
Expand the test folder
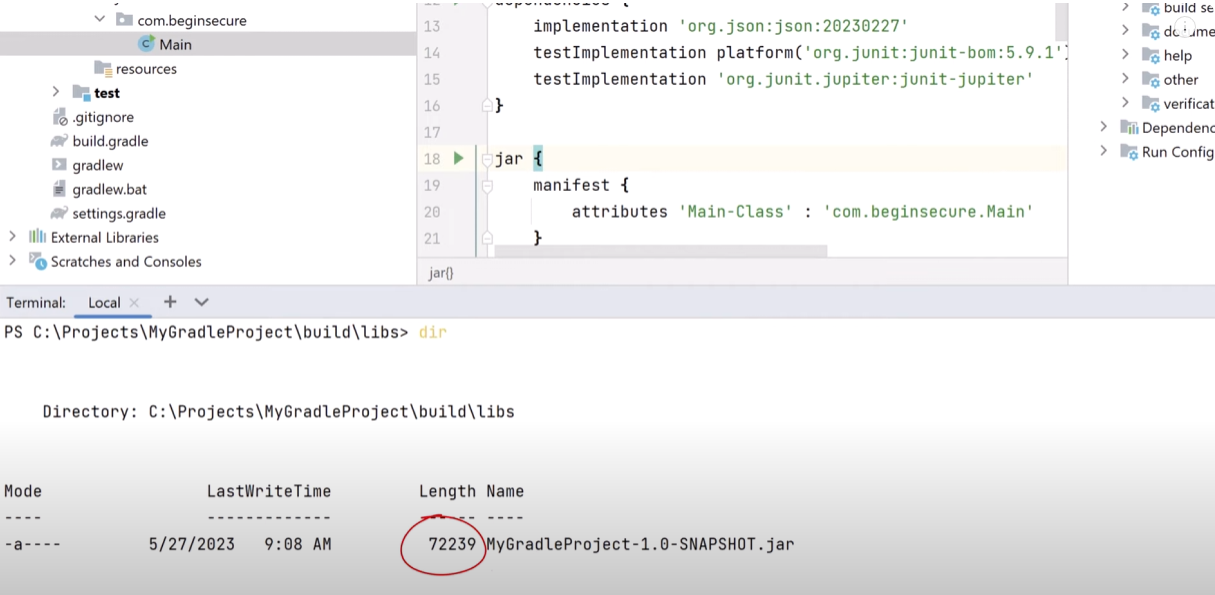(x=56, y=92)
